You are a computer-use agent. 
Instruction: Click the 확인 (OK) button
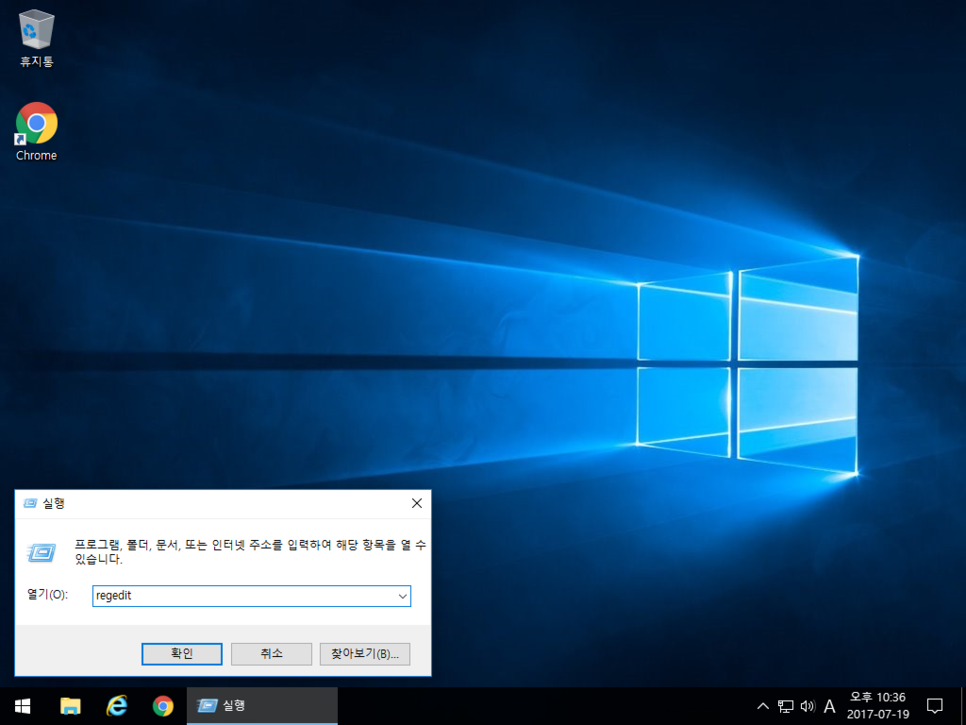182,654
